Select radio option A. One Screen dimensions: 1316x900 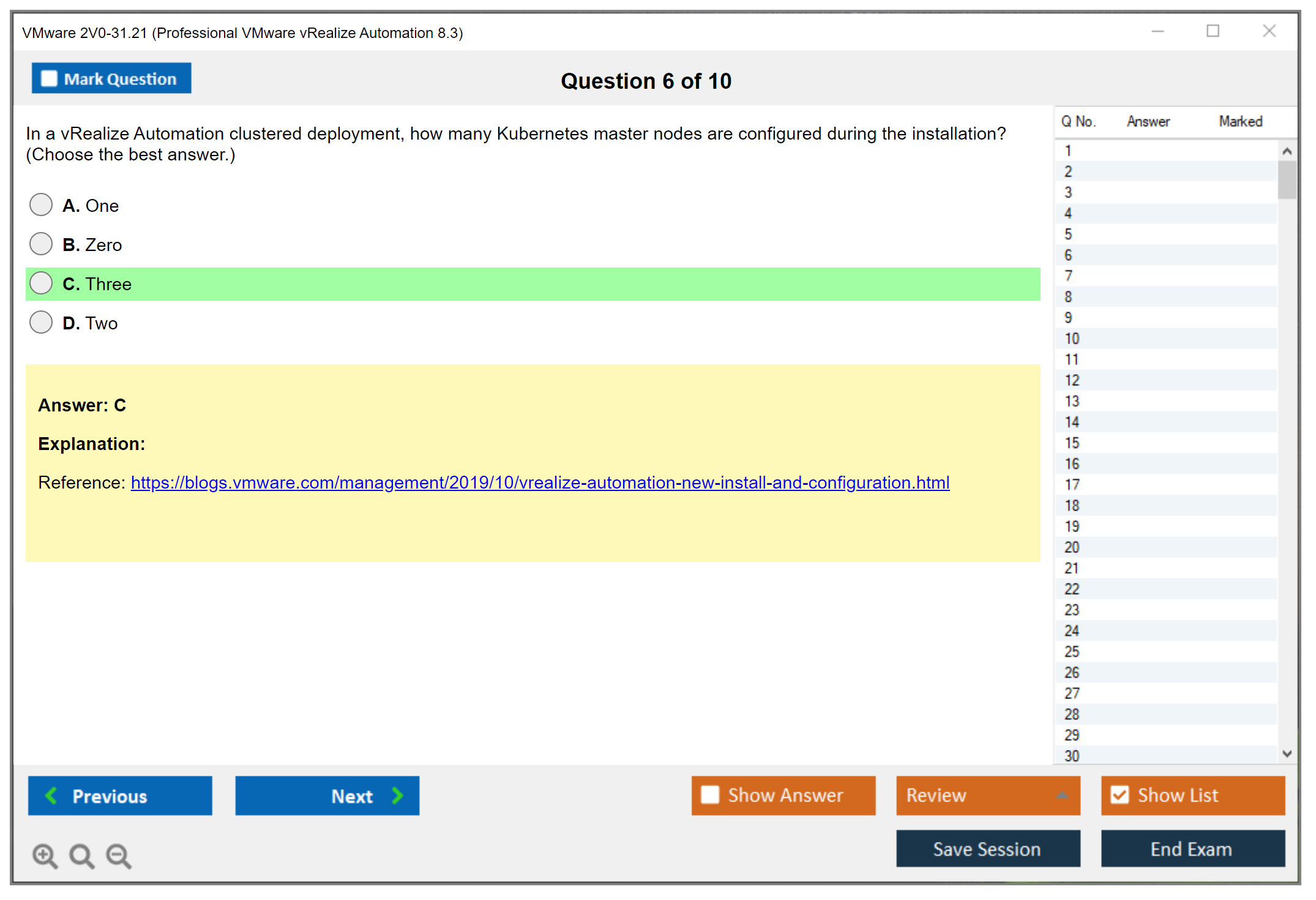[41, 205]
